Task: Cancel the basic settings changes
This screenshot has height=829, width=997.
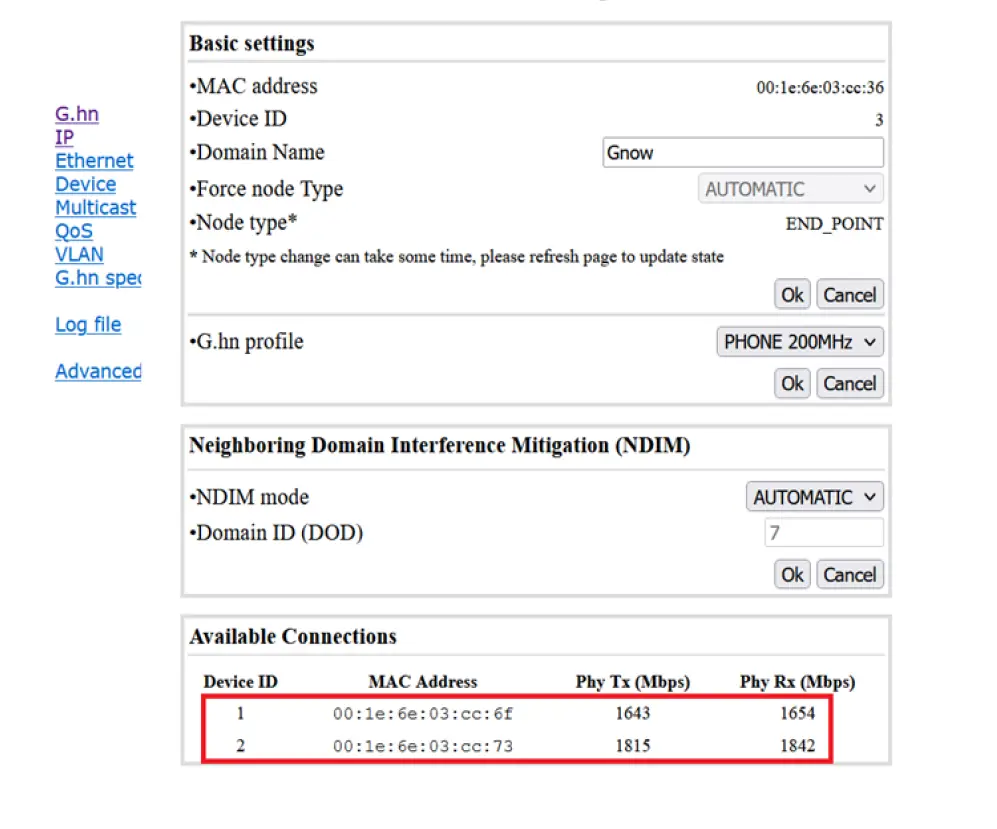Action: click(849, 295)
